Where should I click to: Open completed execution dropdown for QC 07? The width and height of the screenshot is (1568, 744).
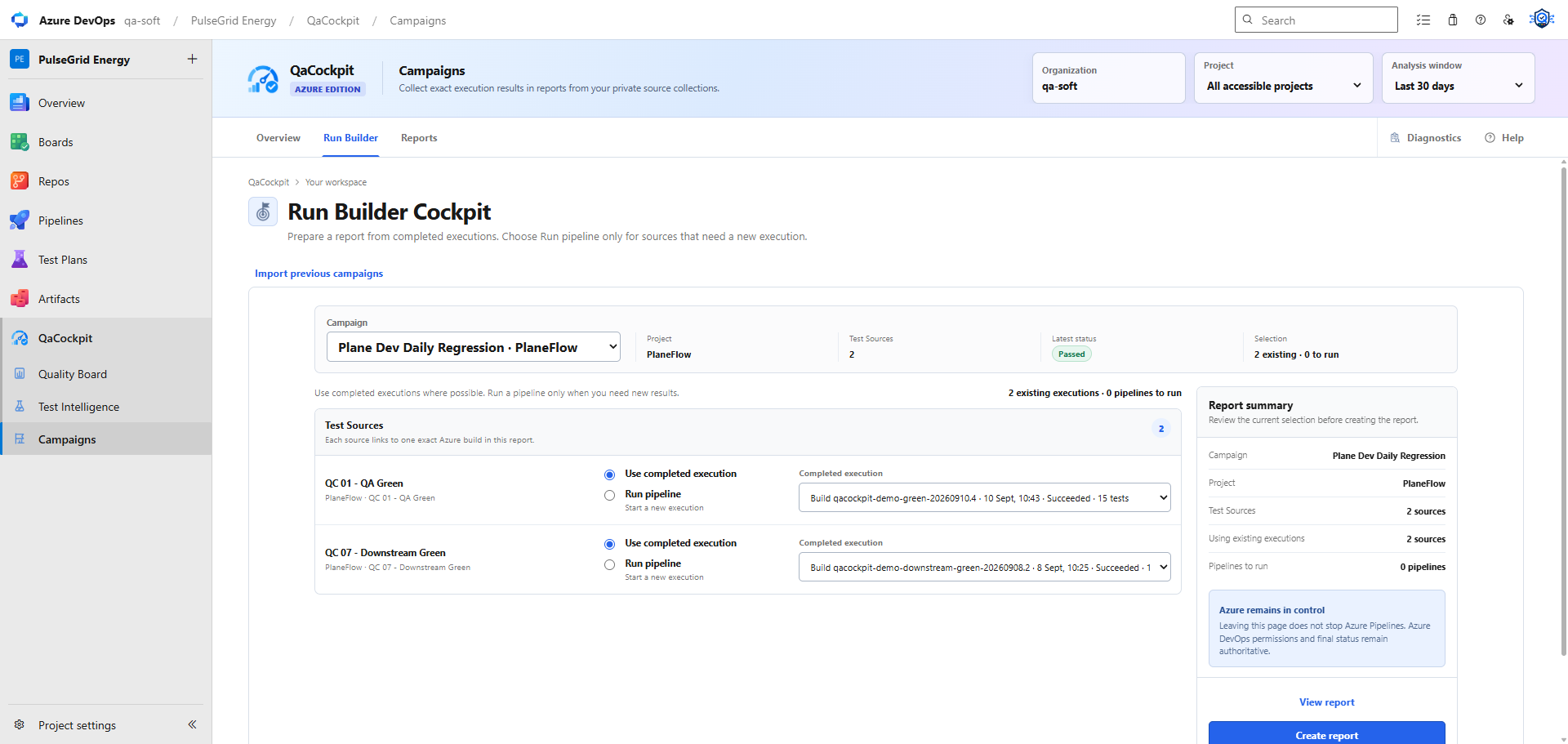pos(984,568)
